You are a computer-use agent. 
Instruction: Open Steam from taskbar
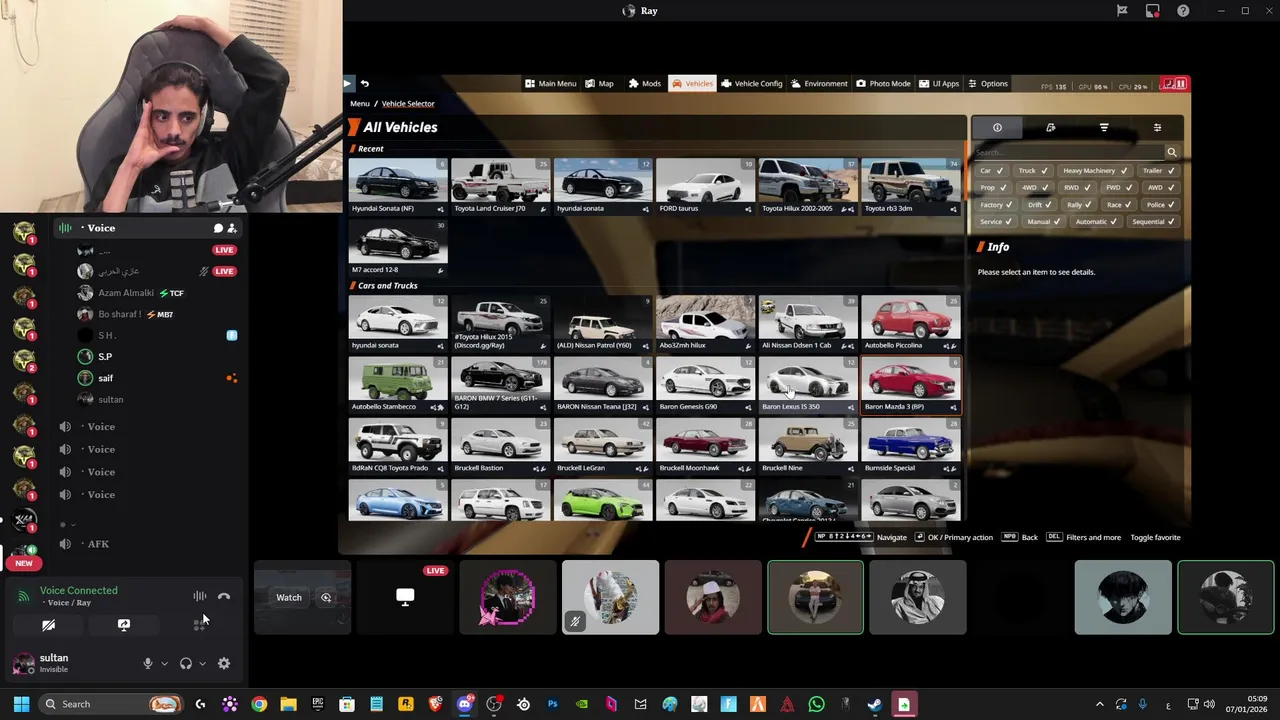click(x=875, y=704)
